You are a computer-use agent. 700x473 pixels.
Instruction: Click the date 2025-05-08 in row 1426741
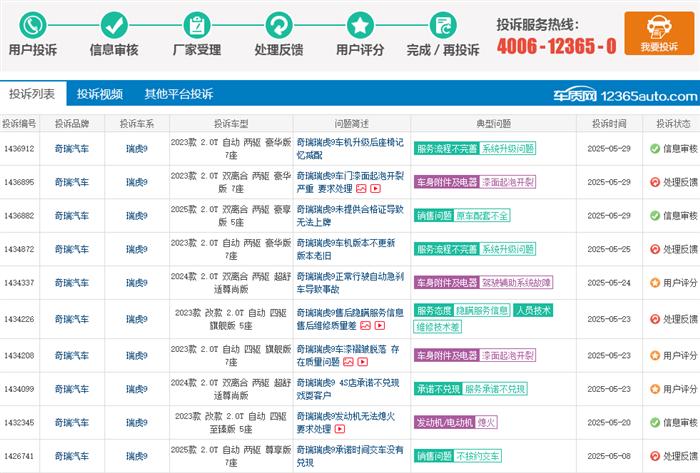click(609, 456)
